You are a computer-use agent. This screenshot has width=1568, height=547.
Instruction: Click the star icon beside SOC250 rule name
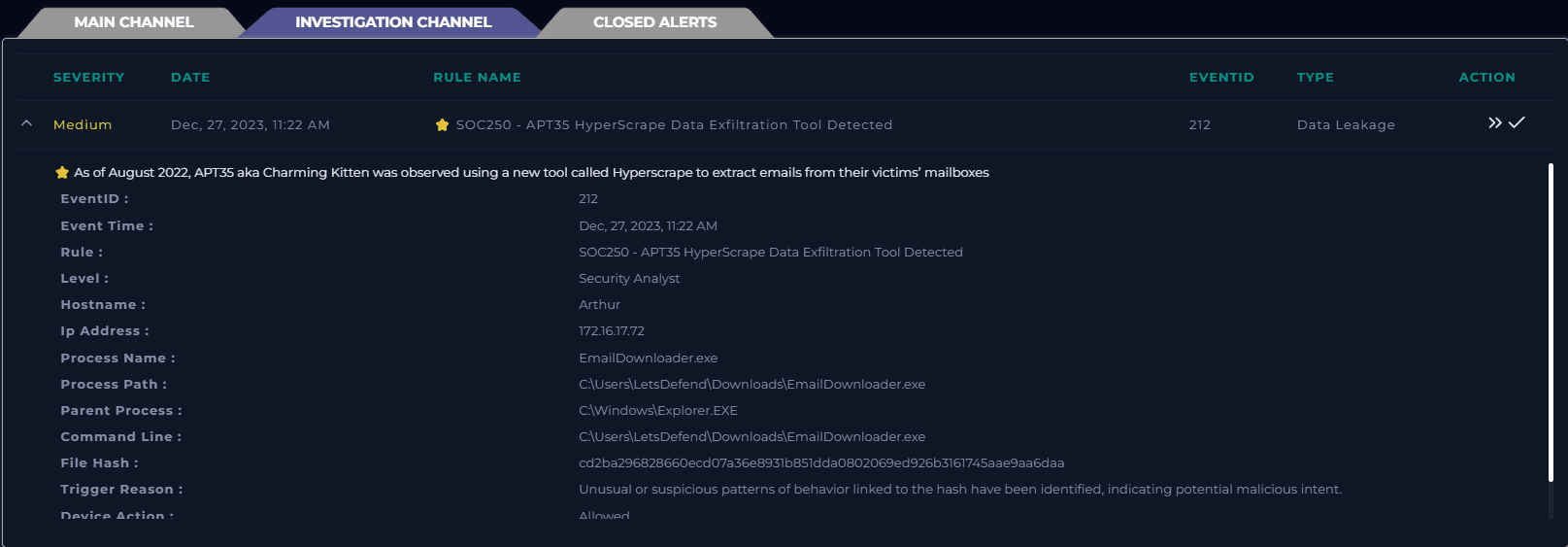point(442,124)
